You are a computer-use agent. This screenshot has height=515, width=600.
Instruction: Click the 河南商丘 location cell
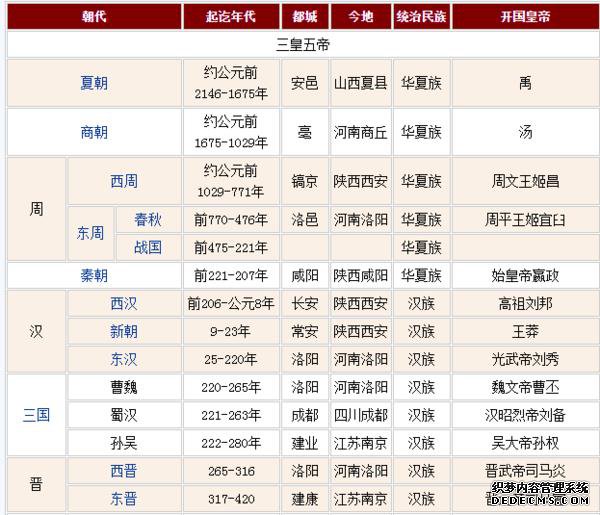click(x=361, y=132)
